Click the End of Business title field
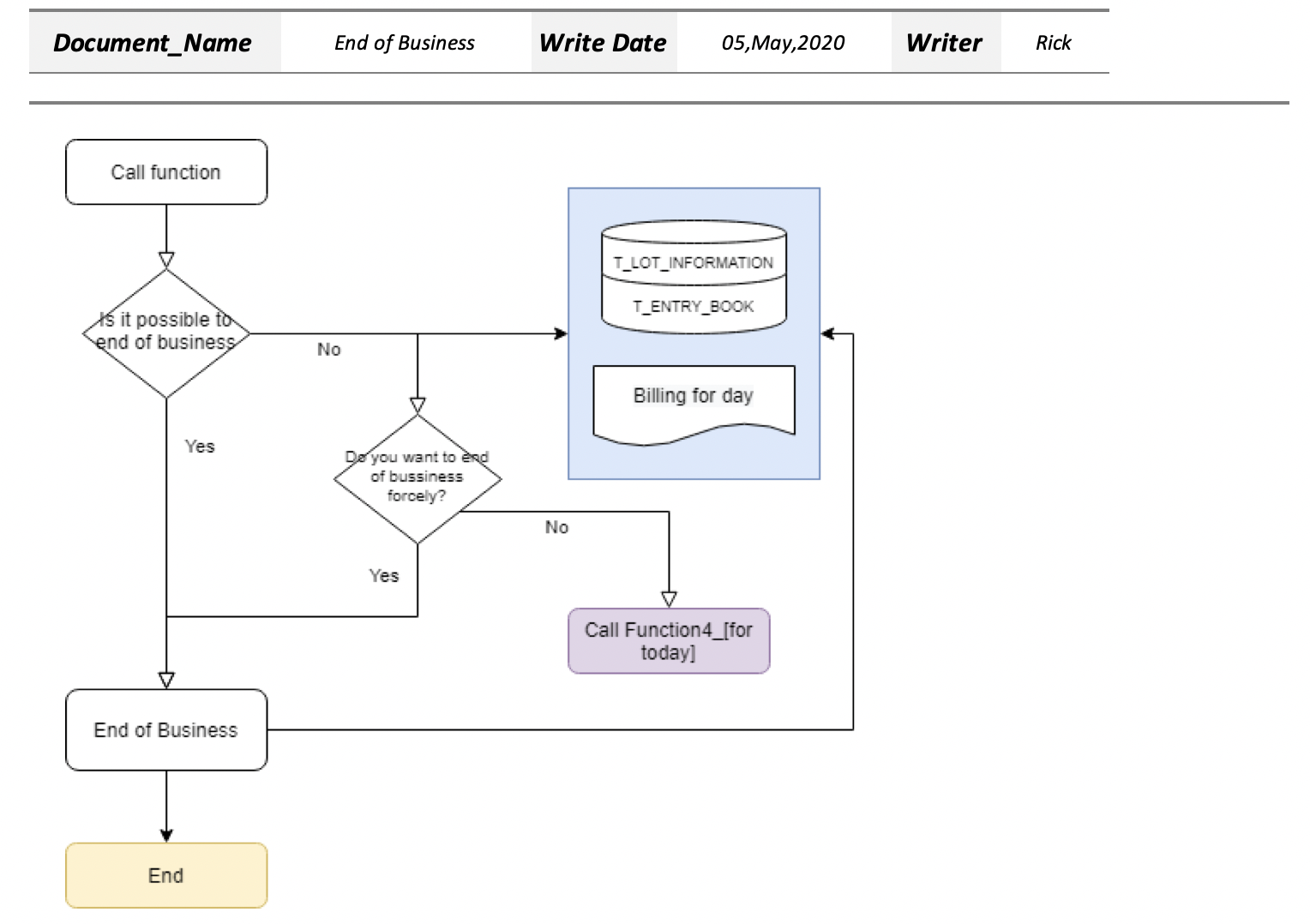Image resolution: width=1310 pixels, height=924 pixels. pos(405,43)
